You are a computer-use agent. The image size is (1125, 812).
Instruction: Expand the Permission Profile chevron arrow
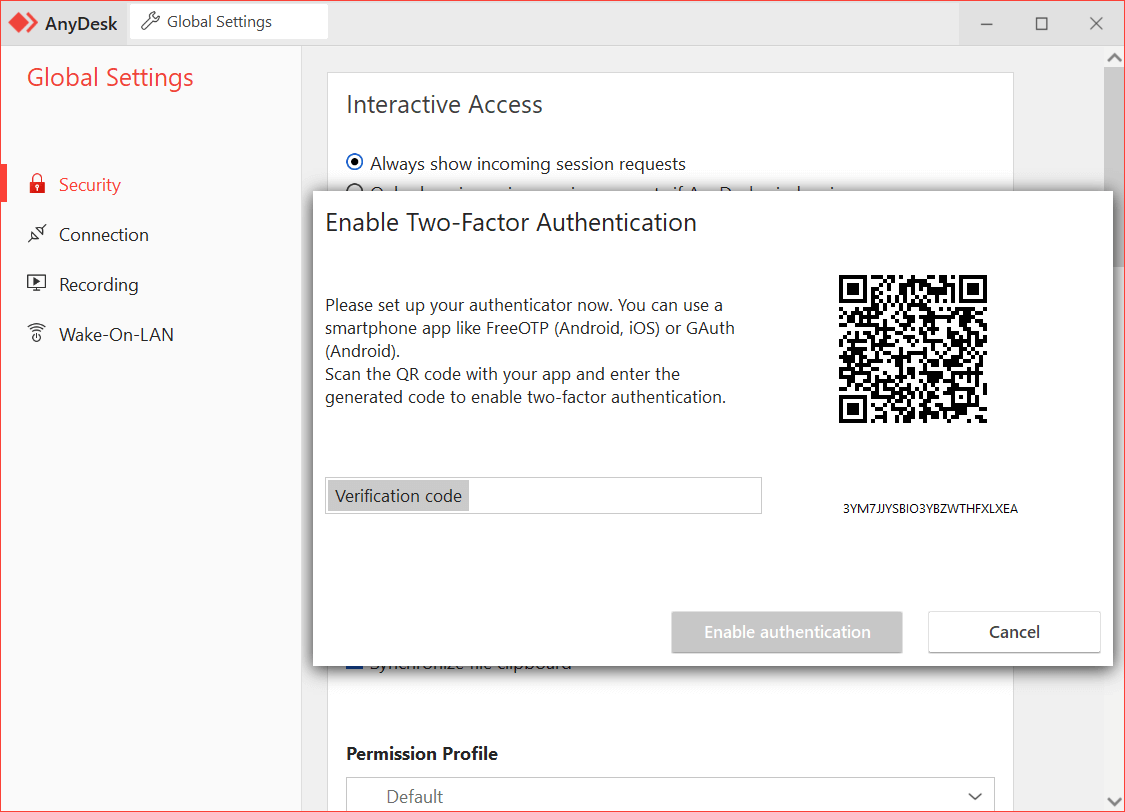pyautogui.click(x=976, y=796)
